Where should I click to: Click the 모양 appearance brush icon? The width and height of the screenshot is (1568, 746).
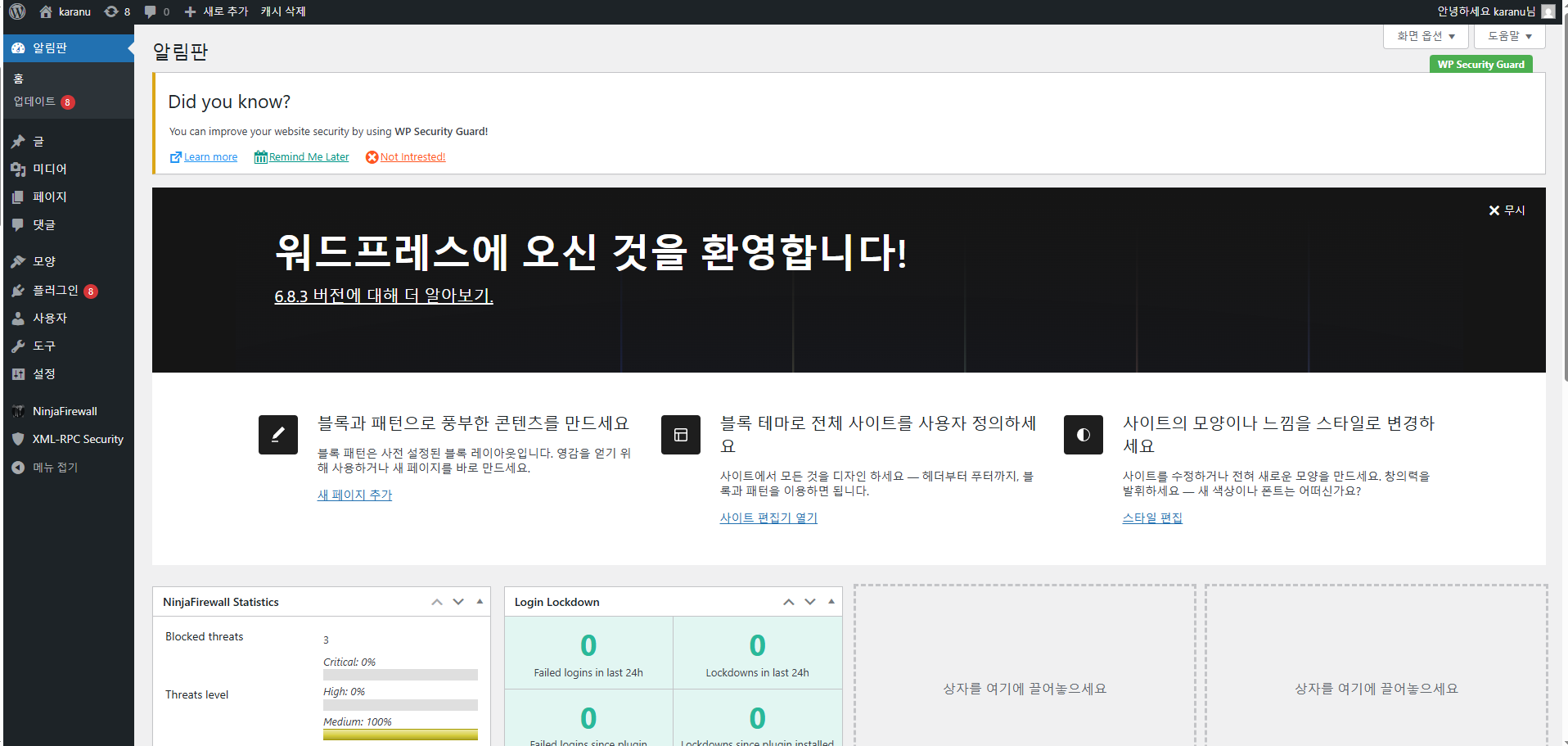click(18, 262)
